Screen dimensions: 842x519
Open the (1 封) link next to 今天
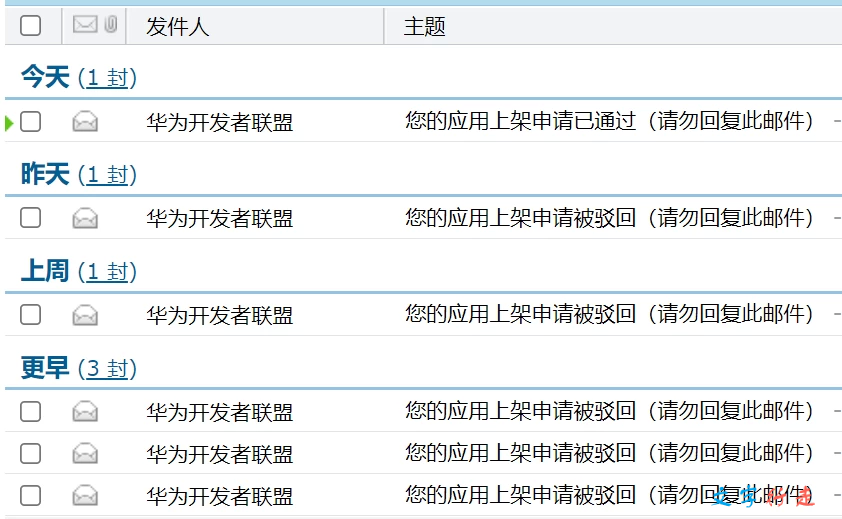[x=107, y=78]
